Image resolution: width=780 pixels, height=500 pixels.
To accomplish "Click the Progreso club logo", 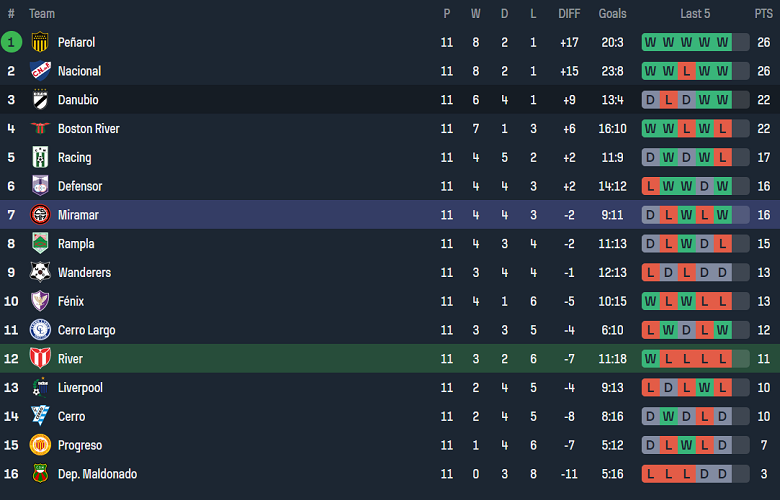I will [40, 445].
